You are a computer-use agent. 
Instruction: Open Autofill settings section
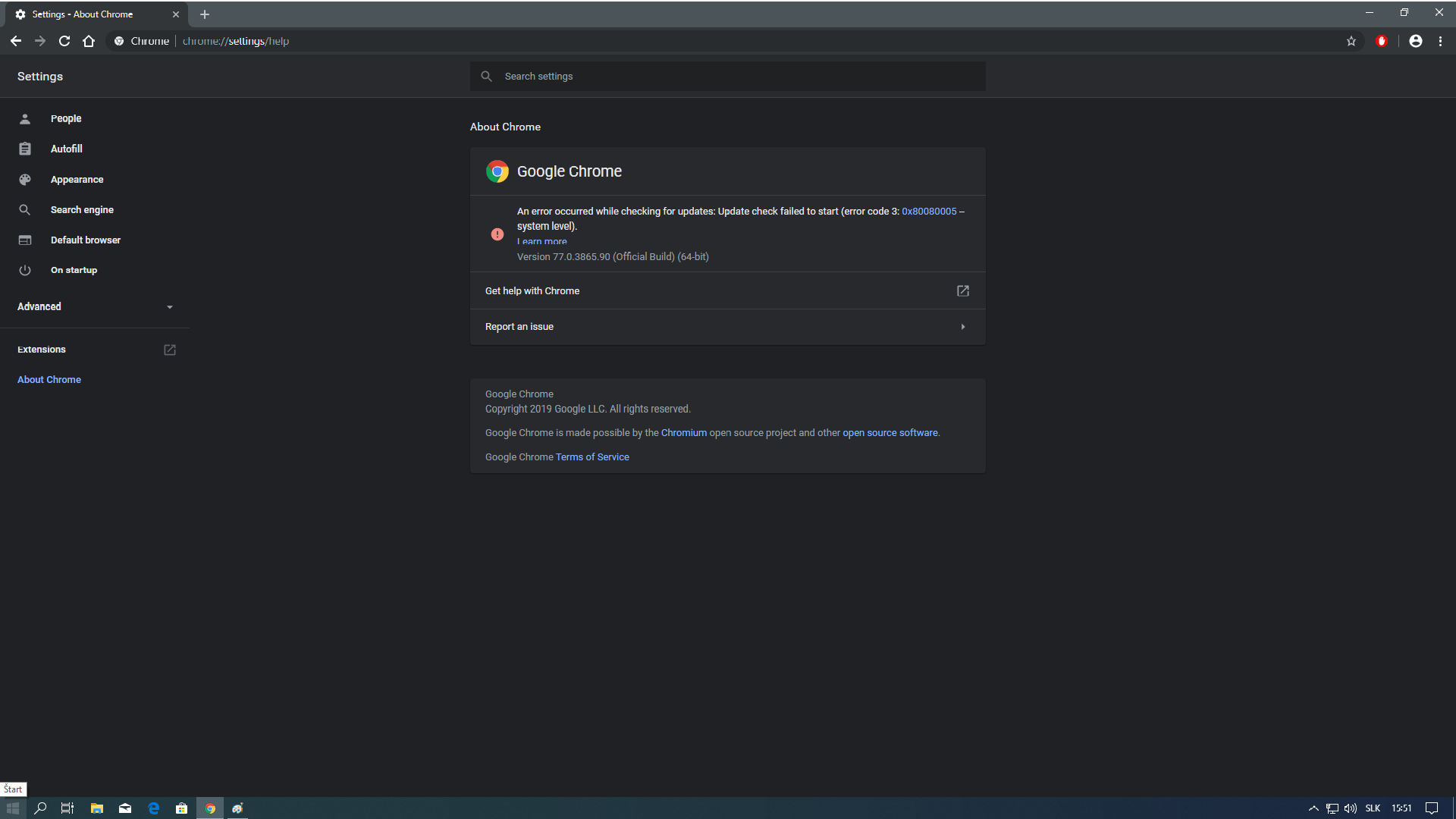[67, 149]
